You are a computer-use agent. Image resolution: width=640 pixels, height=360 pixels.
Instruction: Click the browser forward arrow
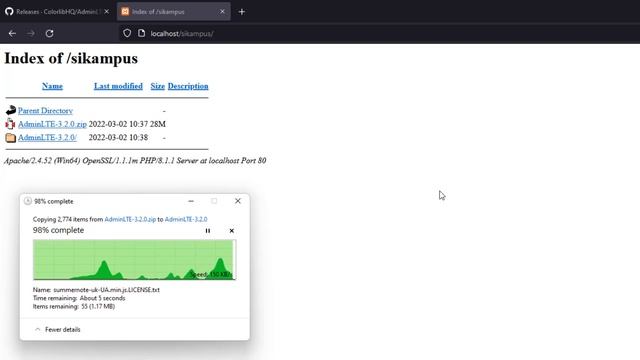(31, 33)
